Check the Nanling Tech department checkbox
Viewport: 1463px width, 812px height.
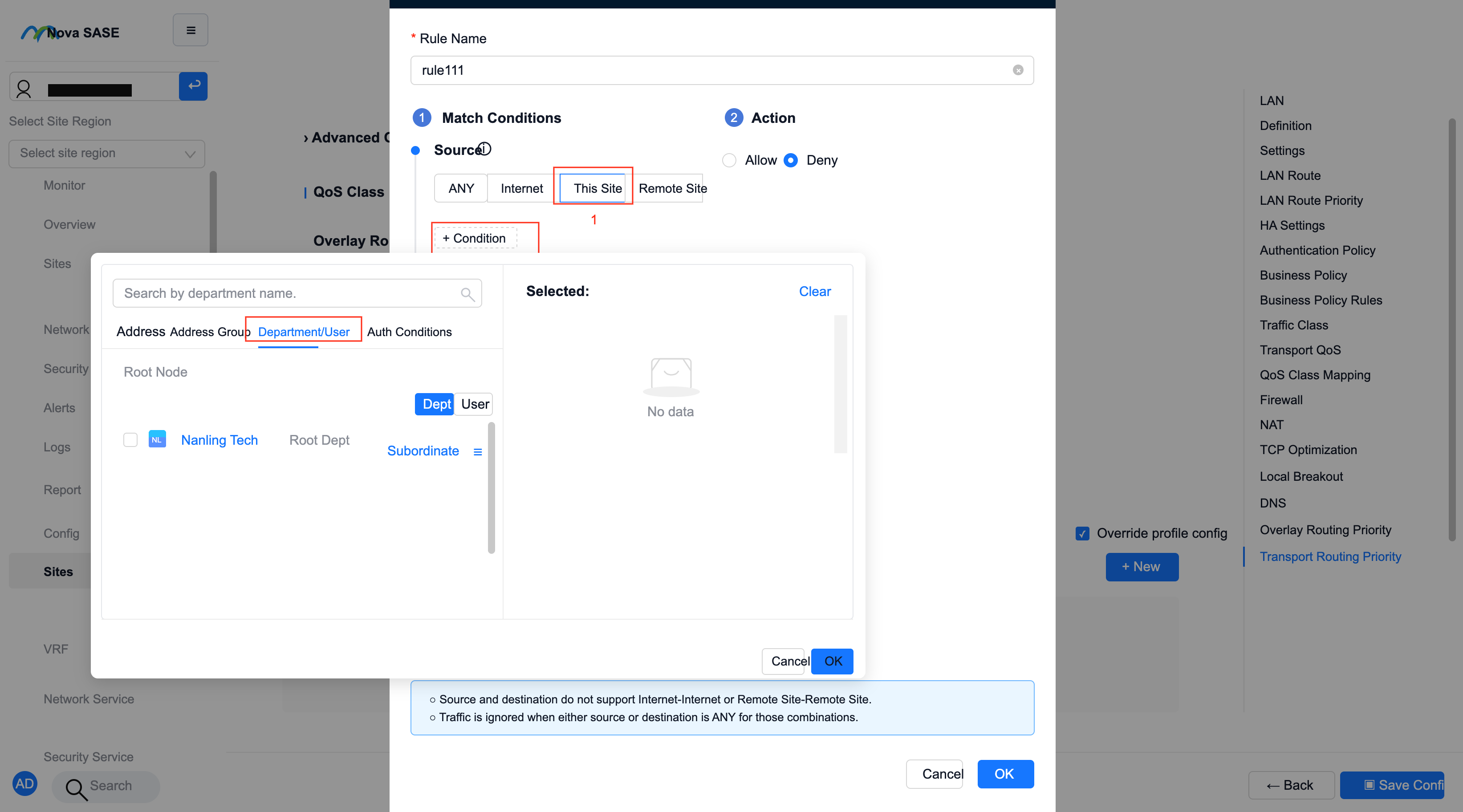pyautogui.click(x=130, y=440)
